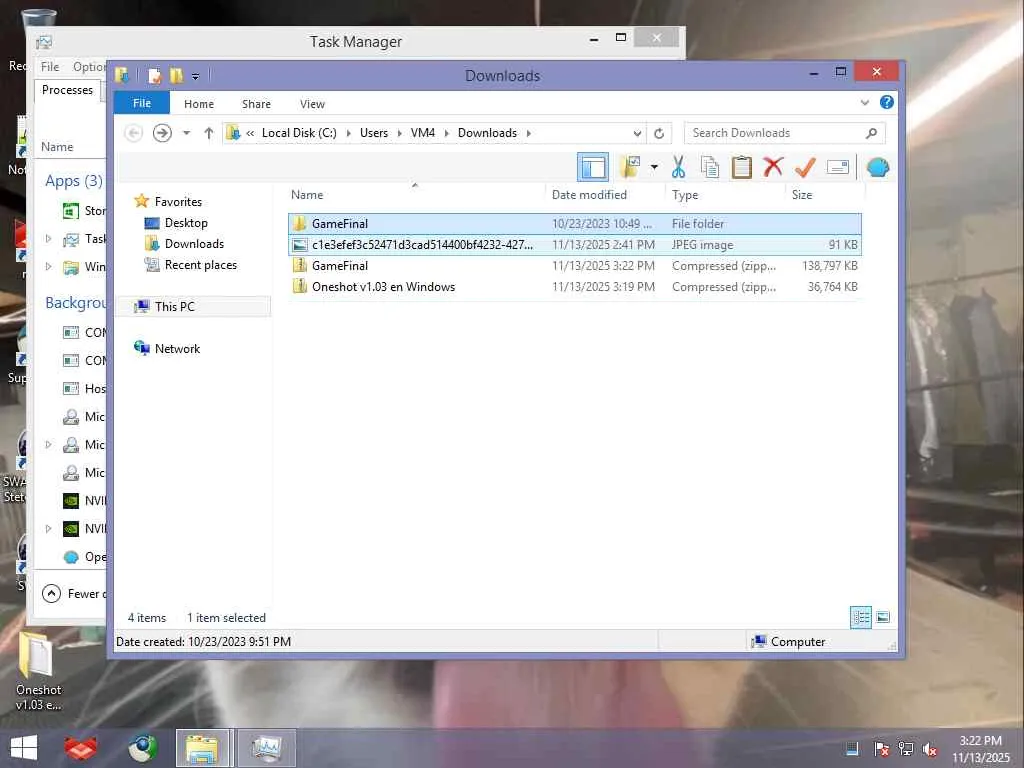
Task: Expand the Windows Explorer process row
Action: point(48,266)
